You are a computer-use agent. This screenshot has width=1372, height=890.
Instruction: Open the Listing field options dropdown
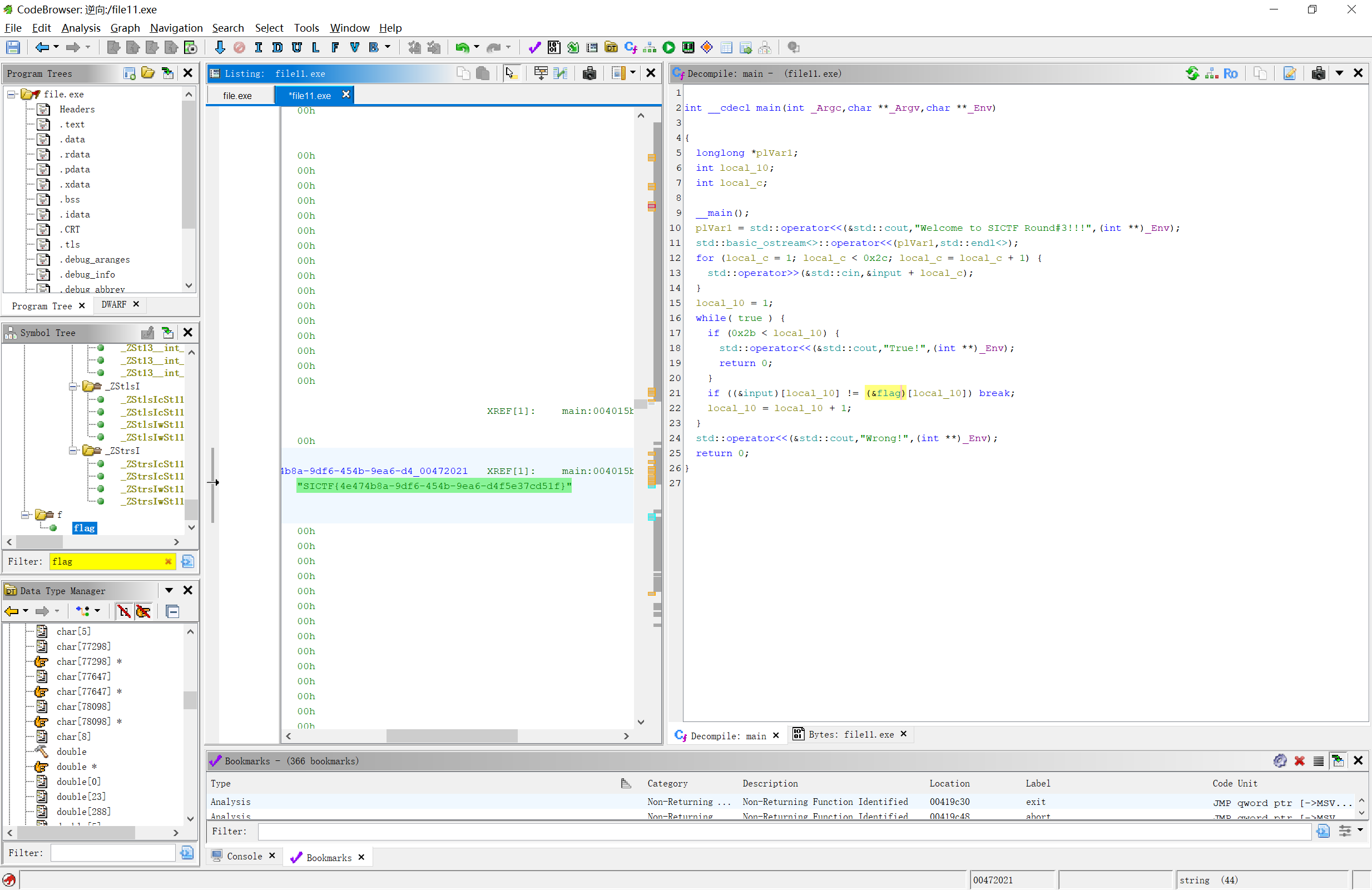coord(633,73)
